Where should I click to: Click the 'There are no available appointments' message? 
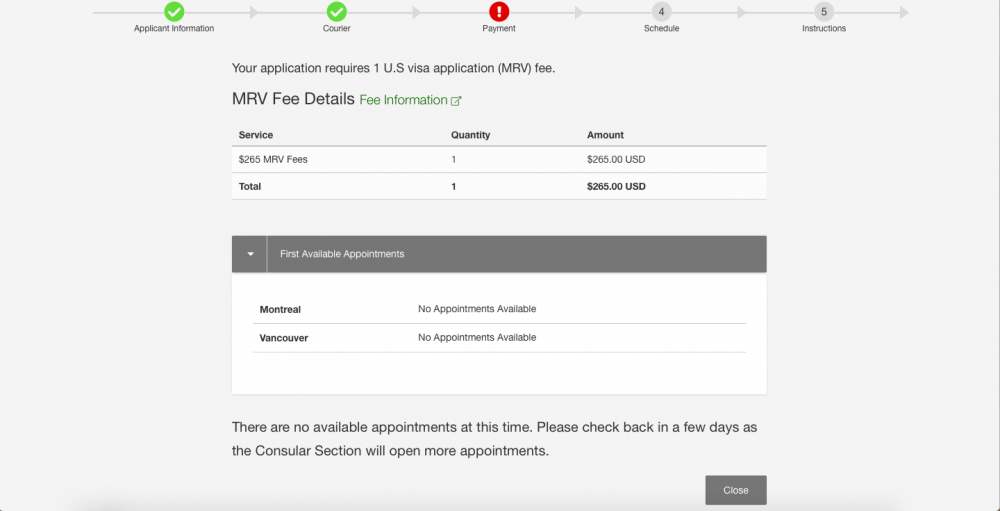pyautogui.click(x=495, y=439)
